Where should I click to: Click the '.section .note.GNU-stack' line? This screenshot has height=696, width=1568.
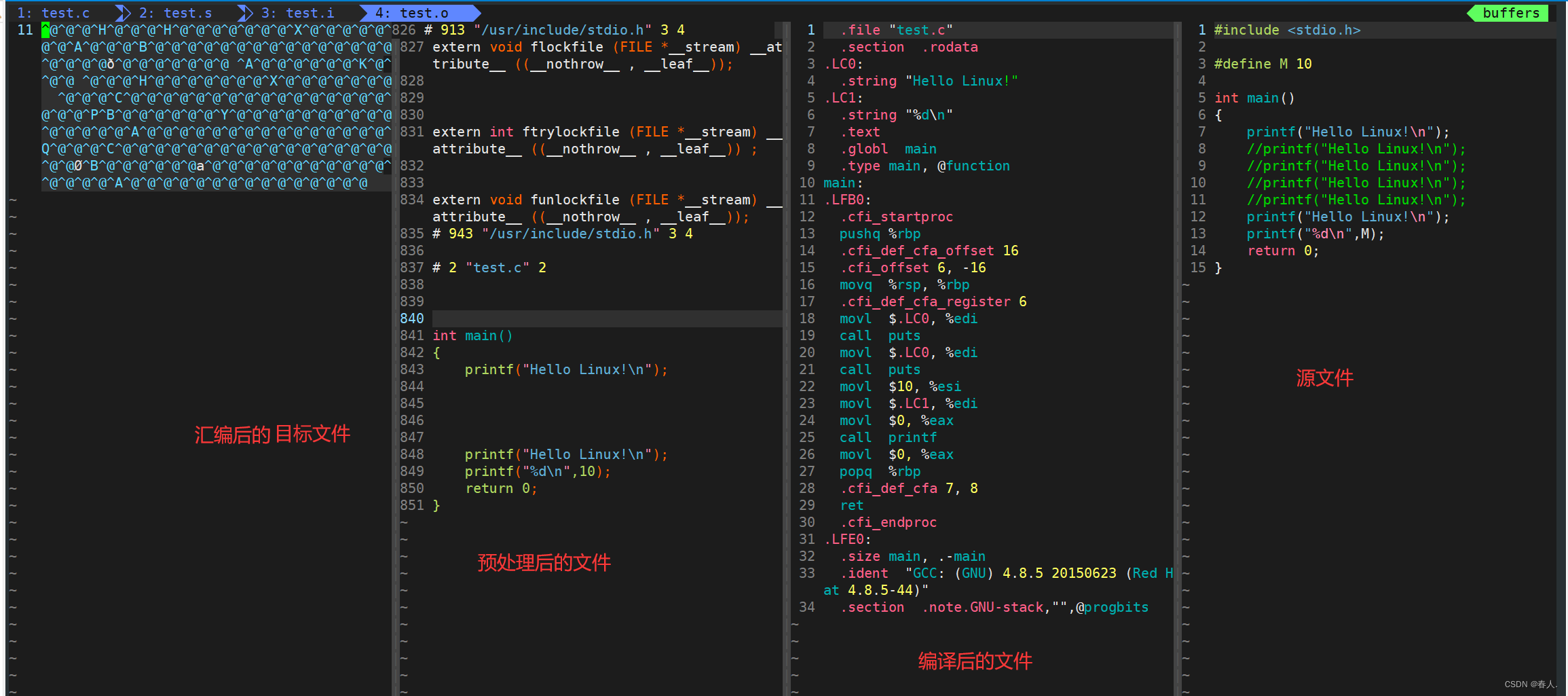point(994,607)
